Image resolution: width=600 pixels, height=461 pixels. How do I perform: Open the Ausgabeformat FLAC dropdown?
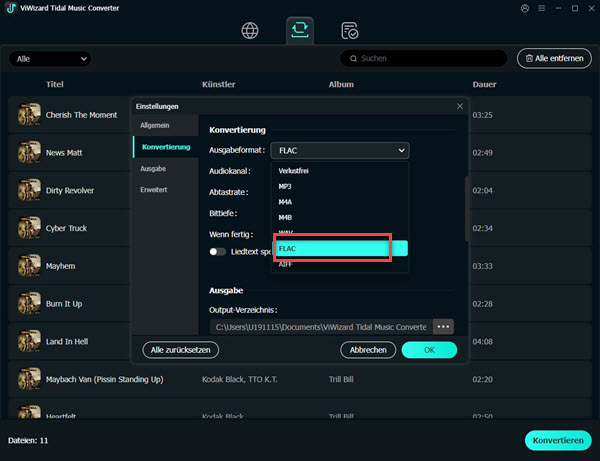click(340, 150)
